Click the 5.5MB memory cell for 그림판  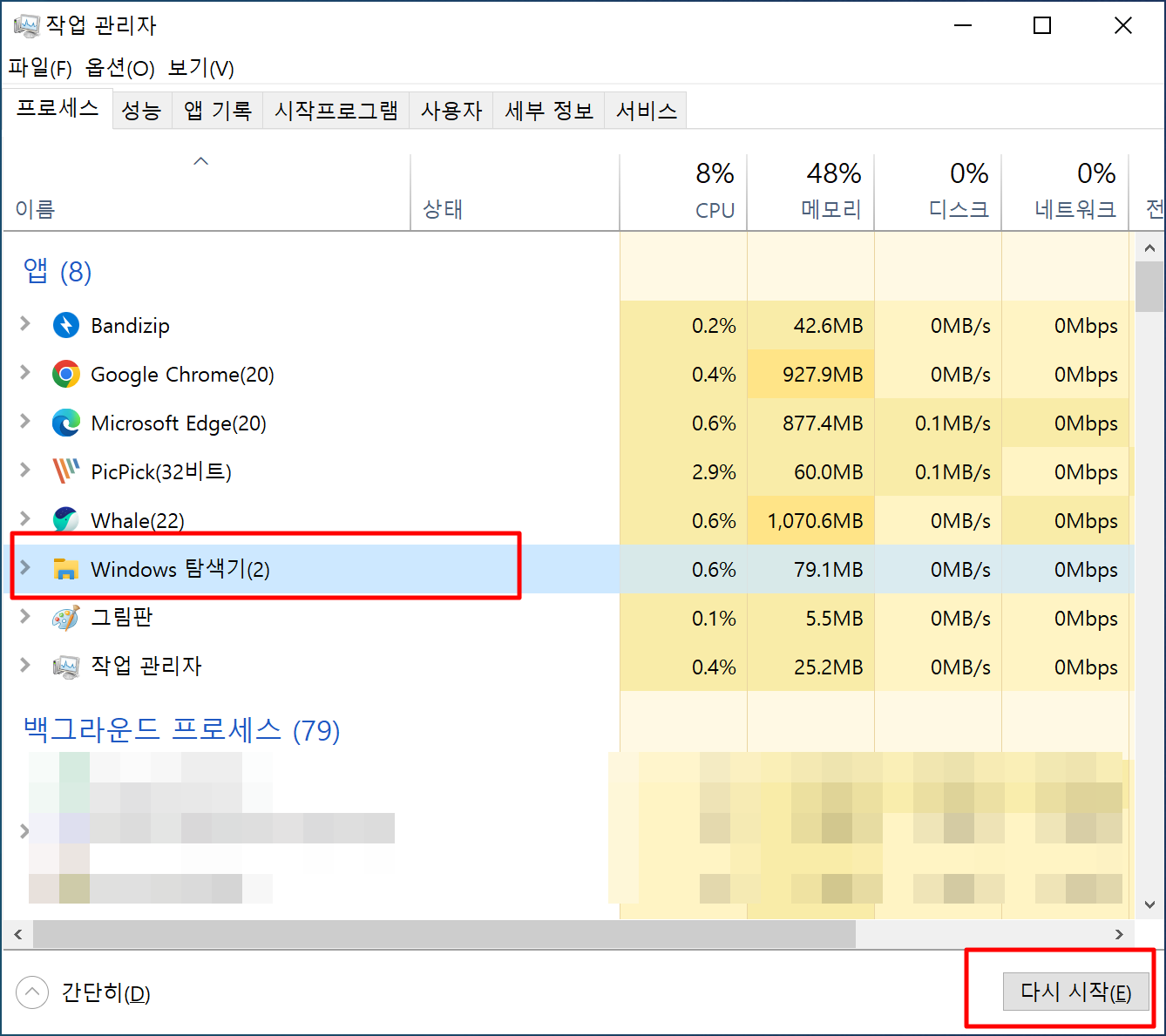tap(810, 619)
